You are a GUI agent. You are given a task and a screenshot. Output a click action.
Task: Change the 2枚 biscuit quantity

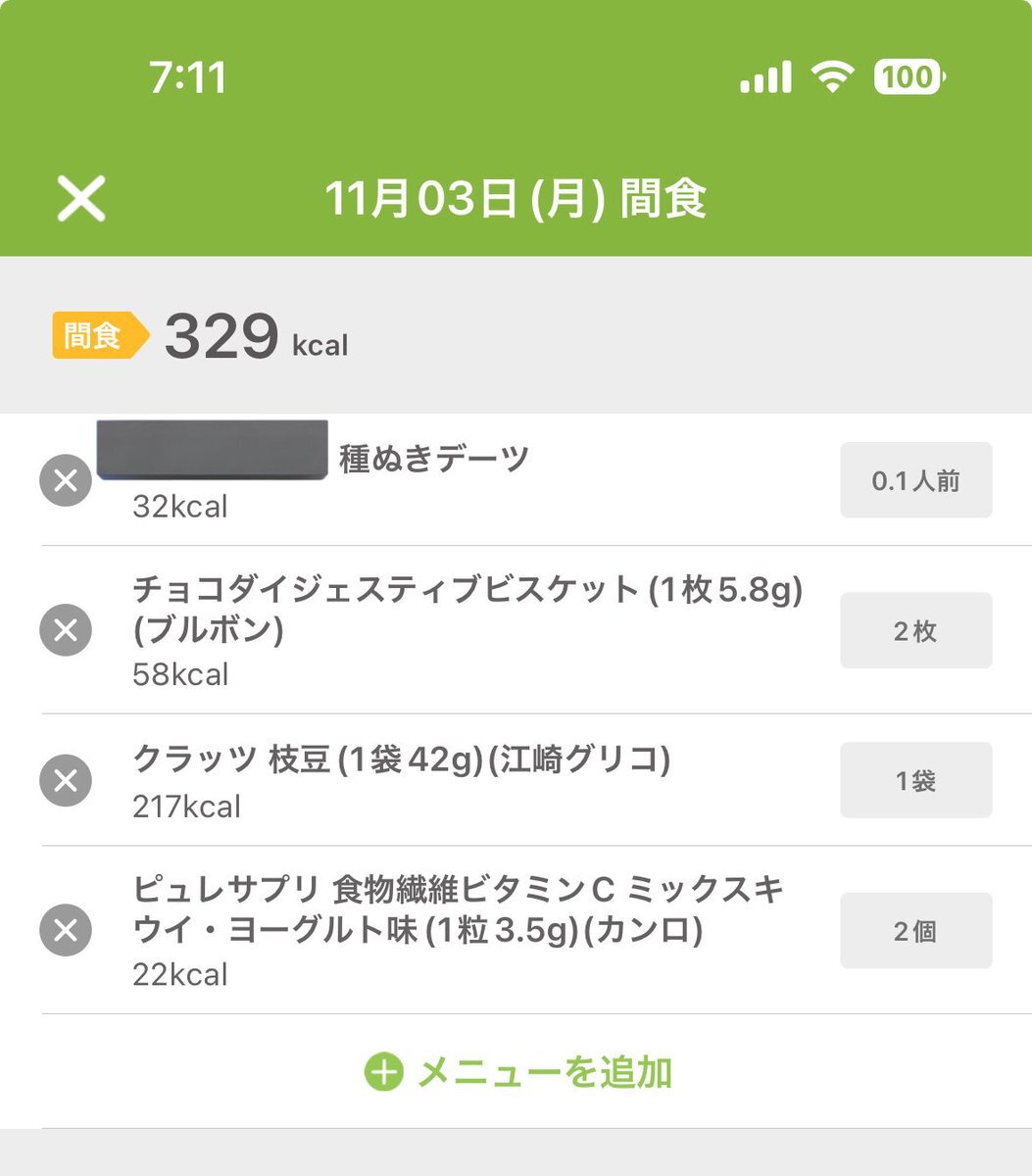915,630
